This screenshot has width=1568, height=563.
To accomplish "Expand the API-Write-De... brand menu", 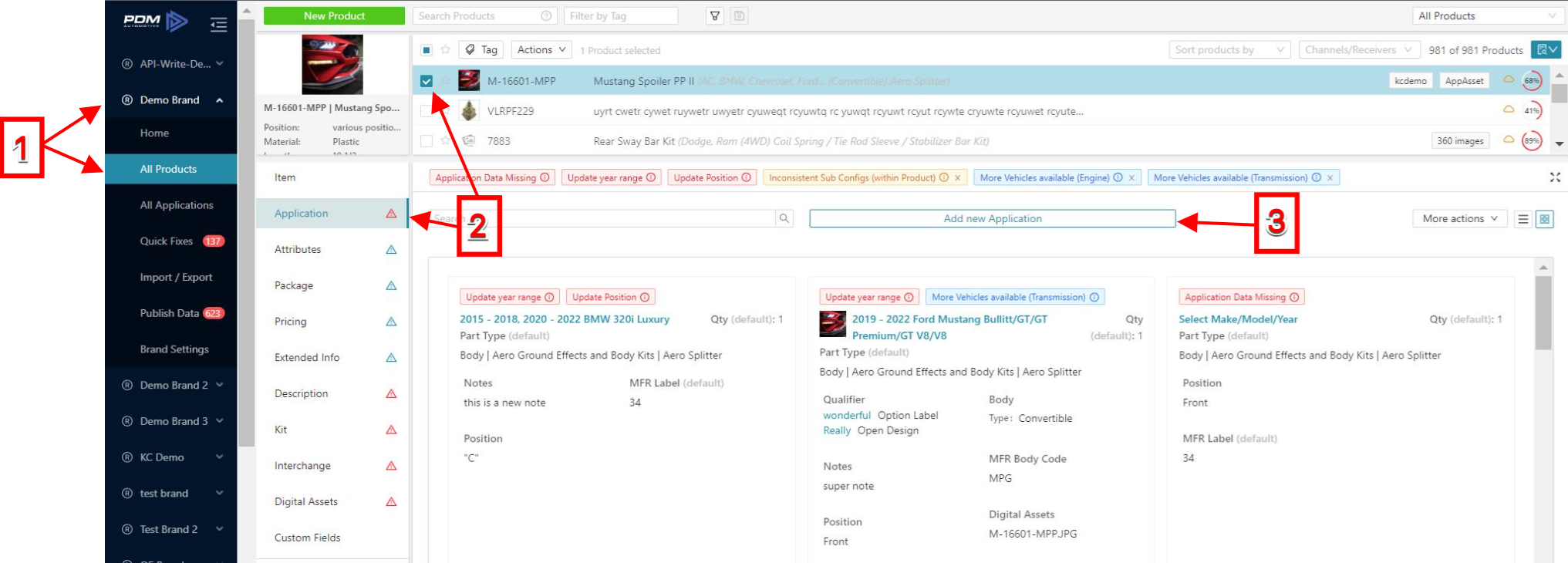I will [220, 64].
